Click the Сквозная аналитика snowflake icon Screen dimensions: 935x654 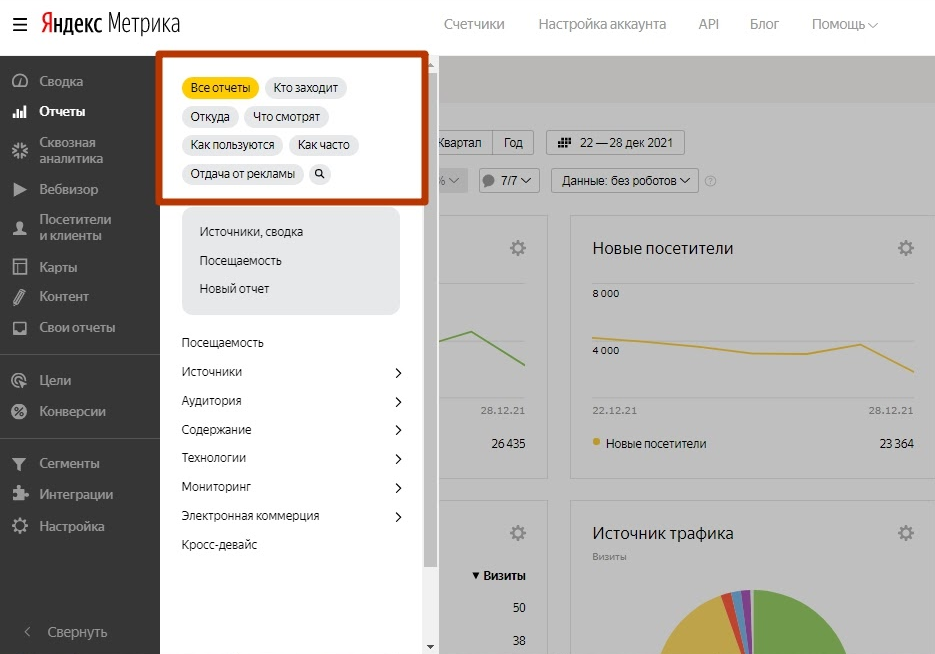pos(20,150)
